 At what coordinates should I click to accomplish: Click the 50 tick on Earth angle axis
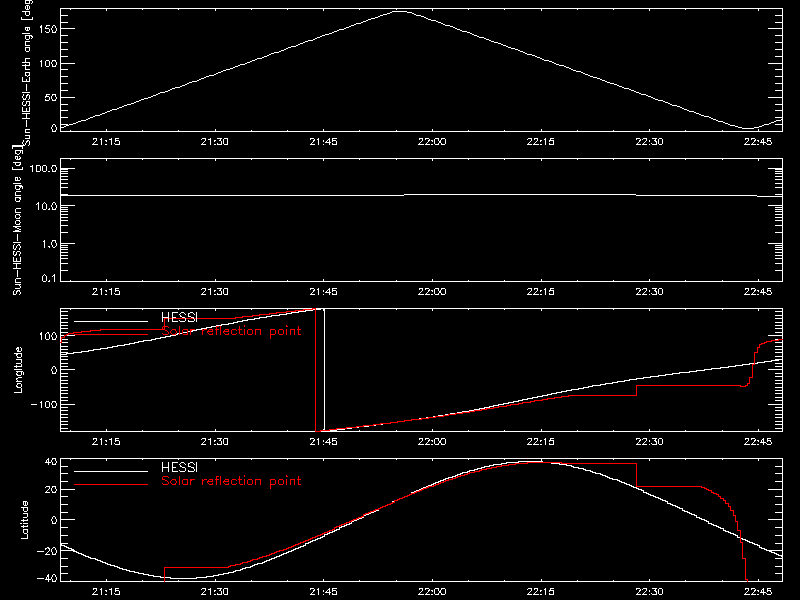pos(51,97)
